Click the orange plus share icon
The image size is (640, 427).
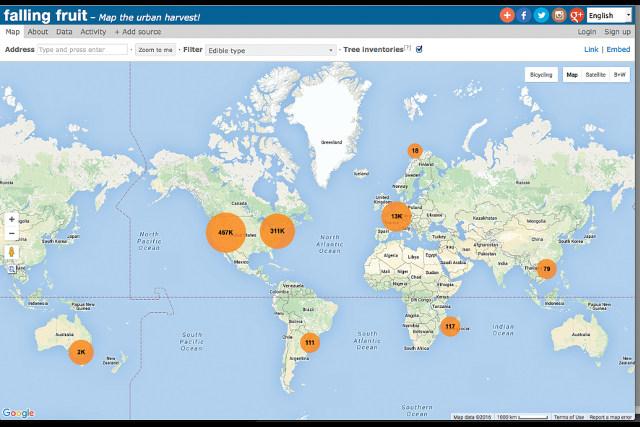(507, 16)
